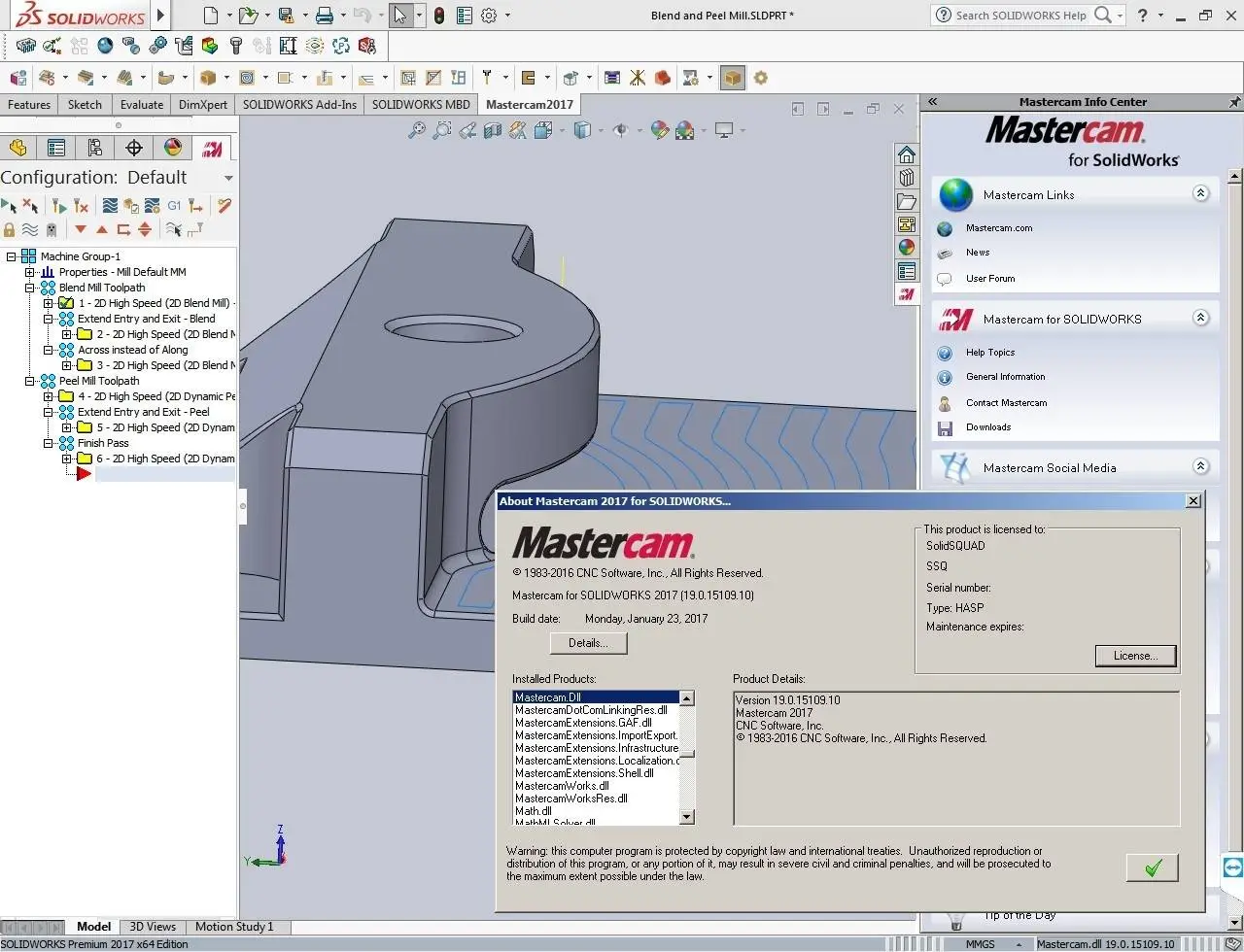Collapse the Mastercam Social Media section
1244x952 pixels.
pyautogui.click(x=1201, y=466)
